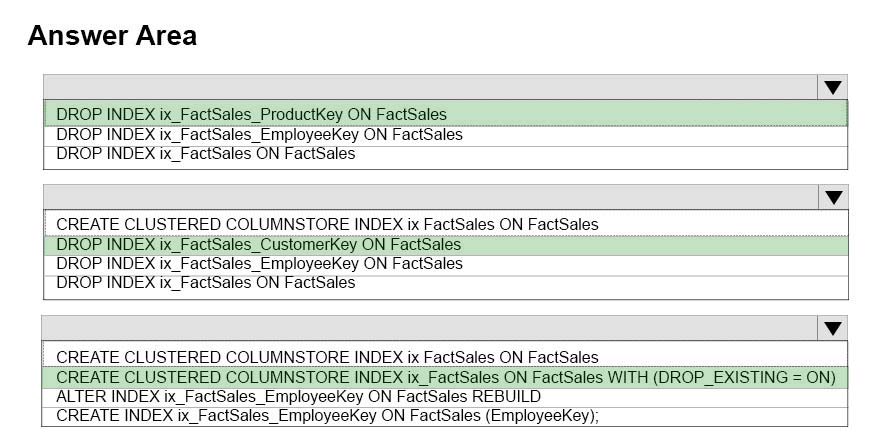
Task: Select DROP INDEX ix_FactSales_EmployeeKey in second list
Action: click(x=259, y=263)
